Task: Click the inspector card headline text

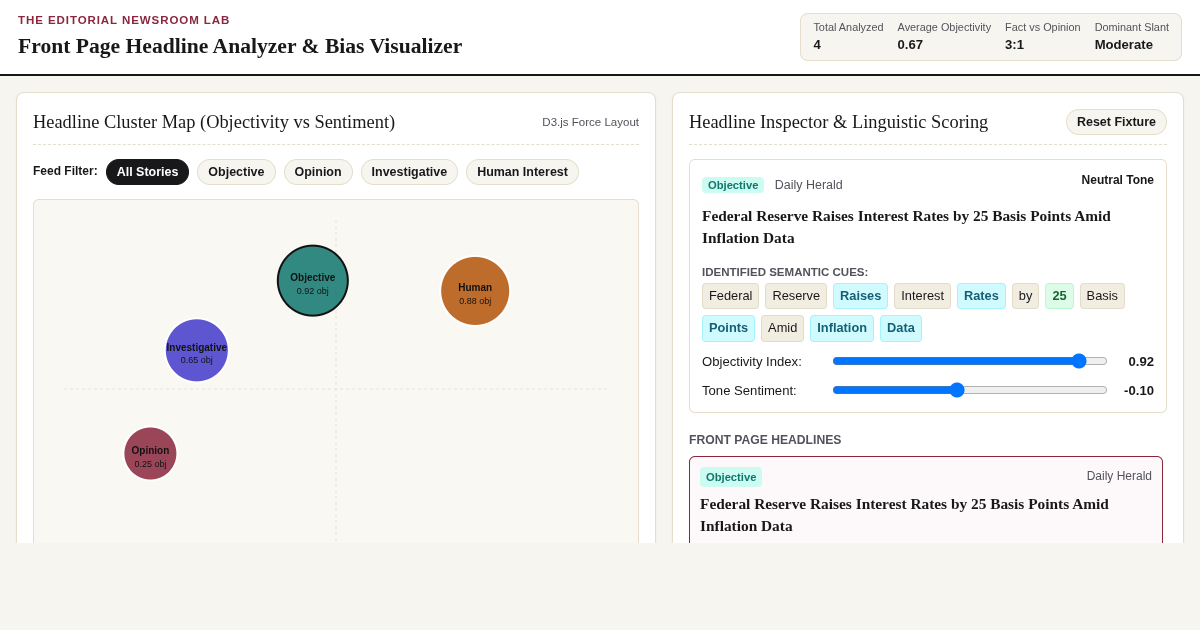Action: pyautogui.click(x=906, y=227)
